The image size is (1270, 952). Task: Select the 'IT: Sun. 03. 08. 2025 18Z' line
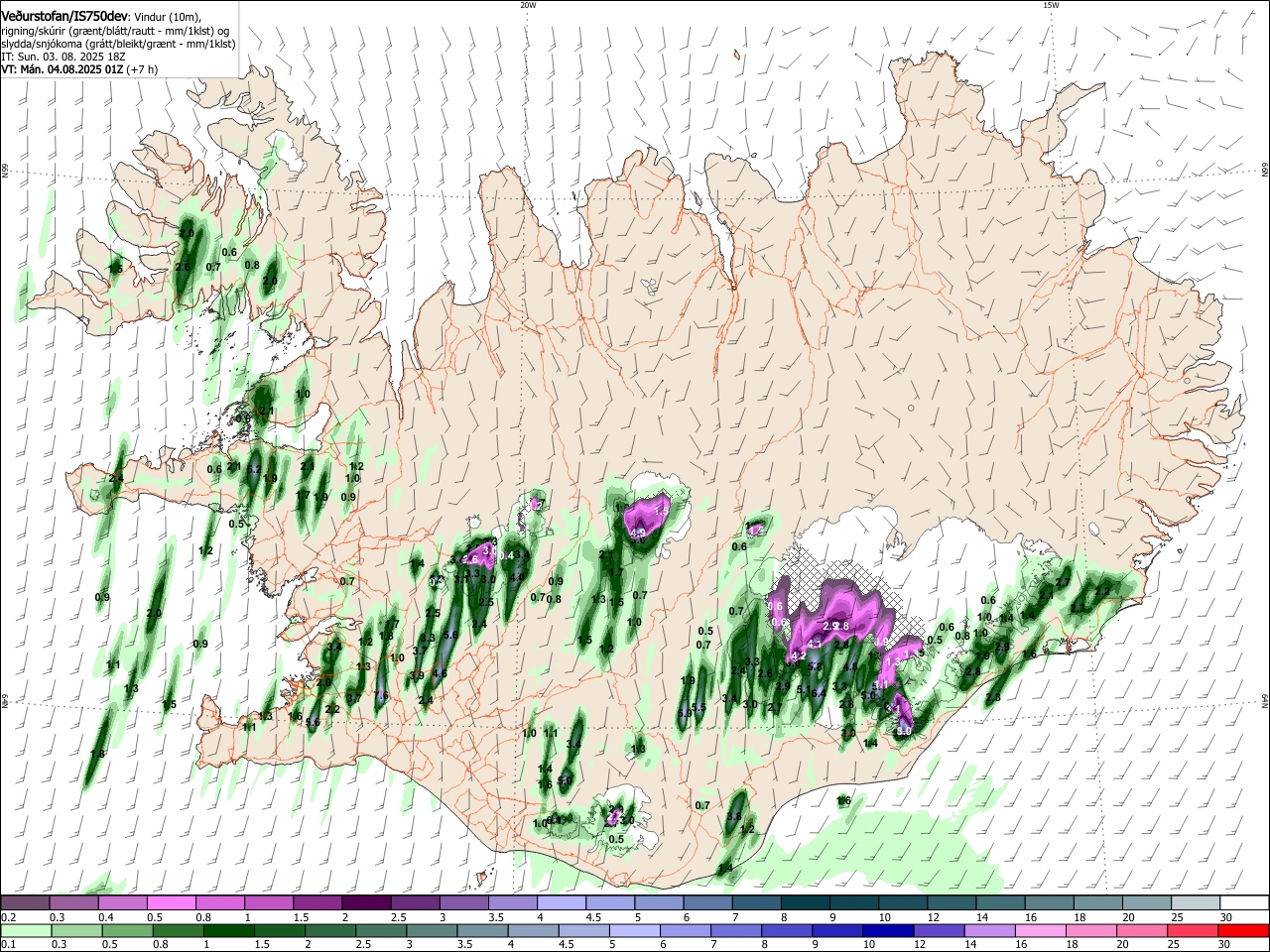[x=63, y=57]
